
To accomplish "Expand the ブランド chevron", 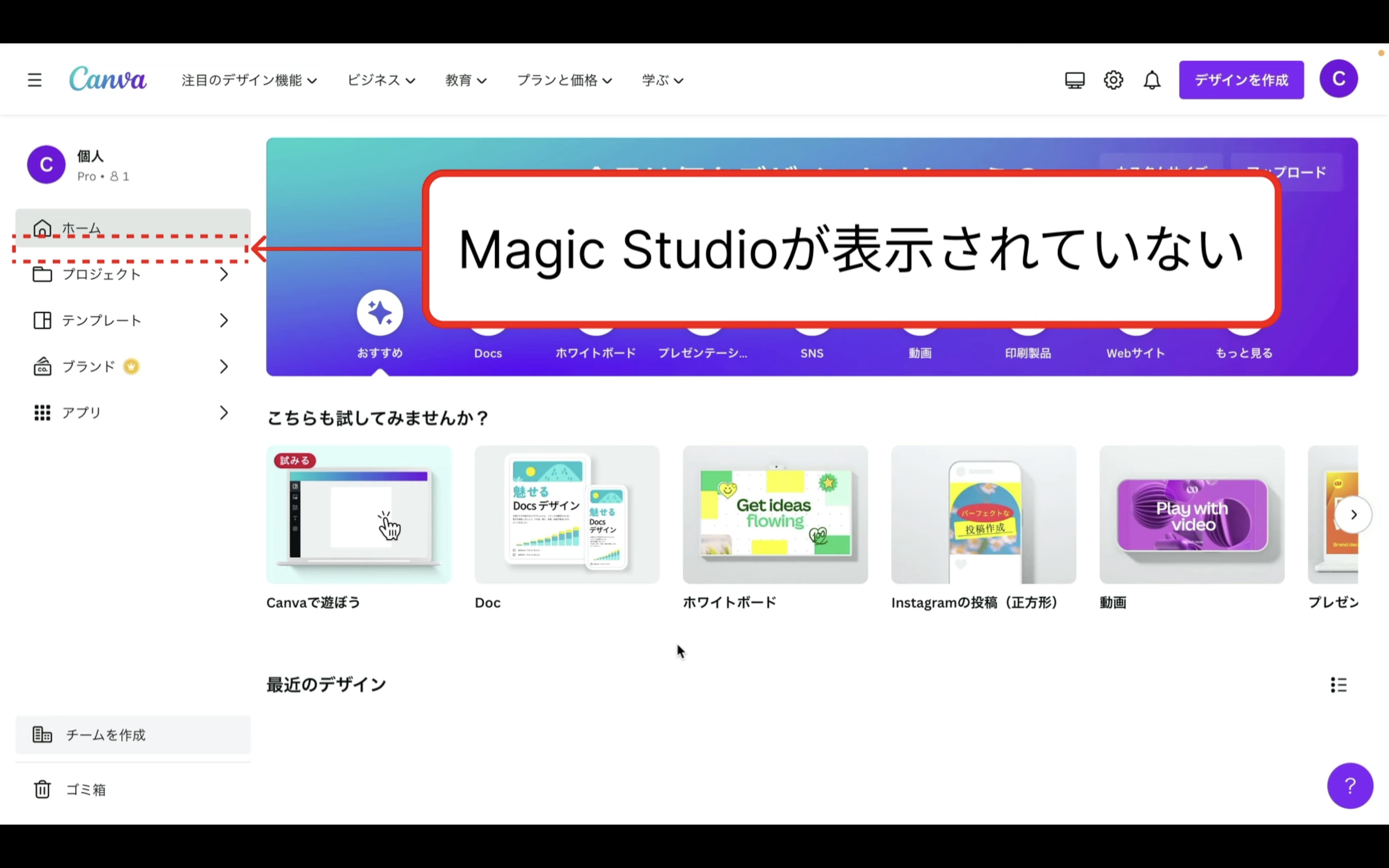I will click(224, 366).
